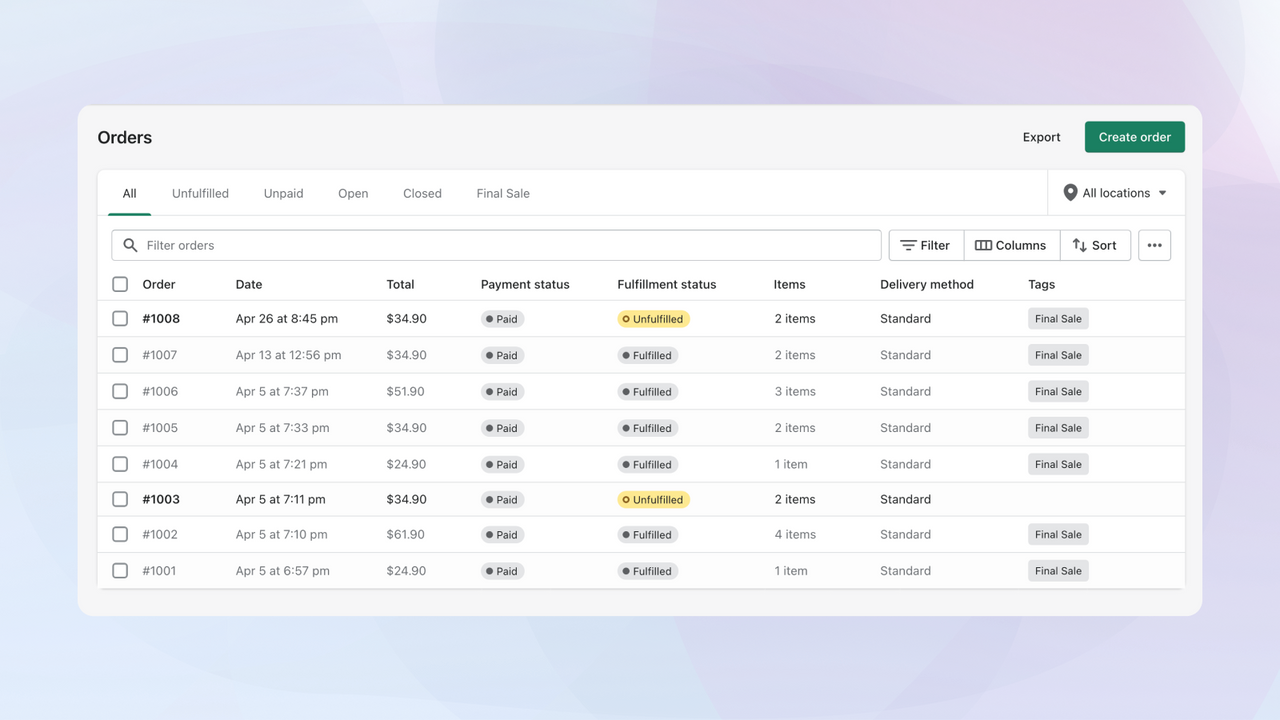Check the checkbox next to order #1005
The width and height of the screenshot is (1280, 720).
pyautogui.click(x=120, y=427)
